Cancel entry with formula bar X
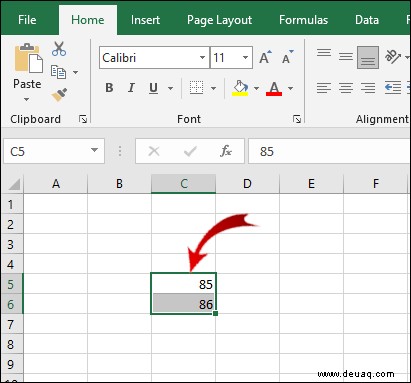This screenshot has height=383, width=411. 154,151
